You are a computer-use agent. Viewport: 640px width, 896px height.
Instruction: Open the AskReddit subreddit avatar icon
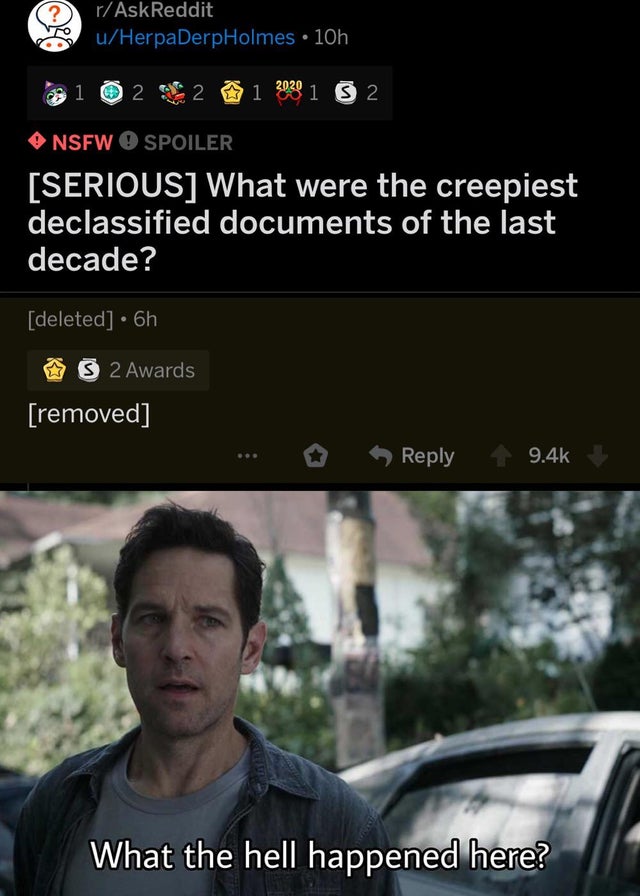pyautogui.click(x=54, y=24)
